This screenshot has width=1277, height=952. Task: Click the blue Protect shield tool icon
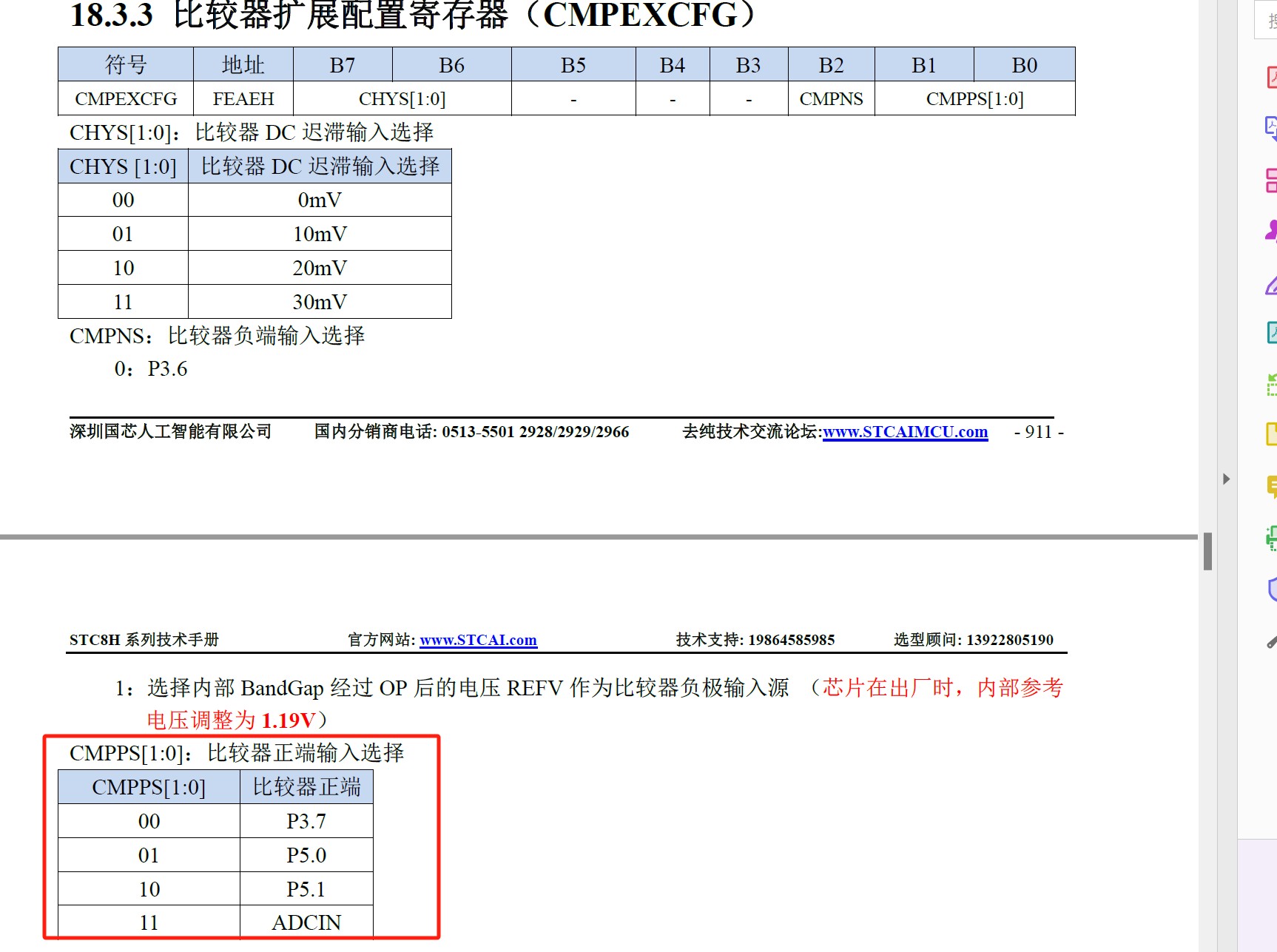[1272, 589]
